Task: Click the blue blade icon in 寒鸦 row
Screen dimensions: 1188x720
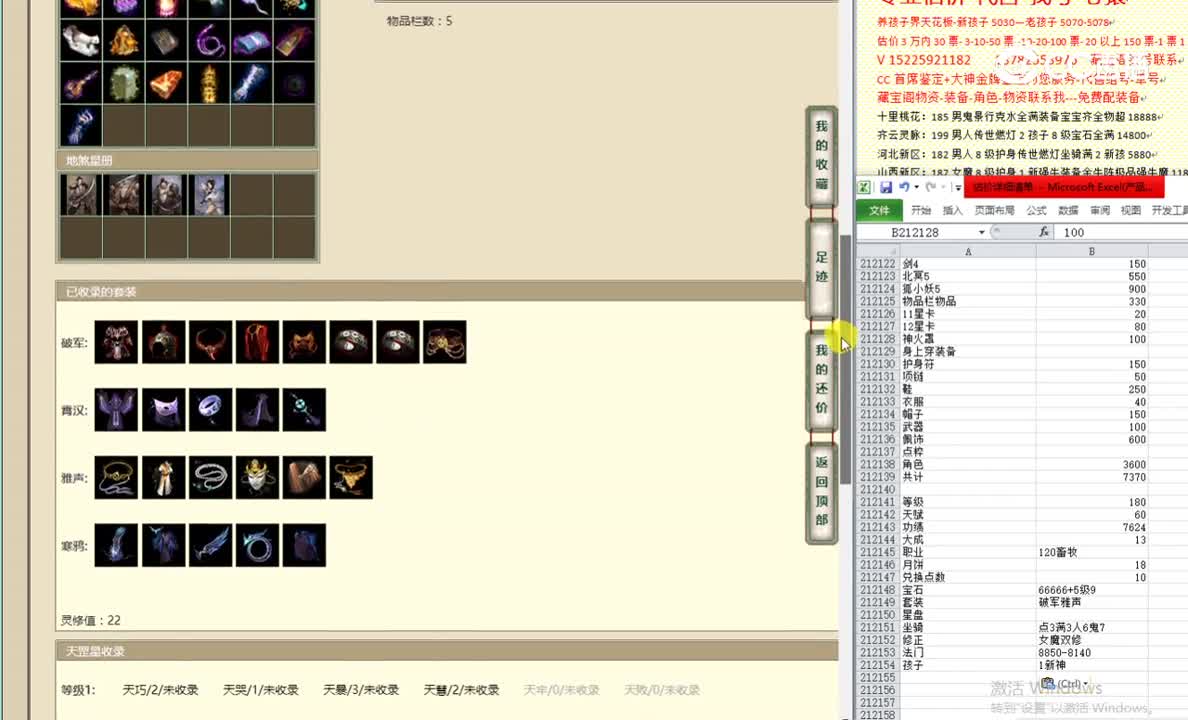Action: pos(210,545)
